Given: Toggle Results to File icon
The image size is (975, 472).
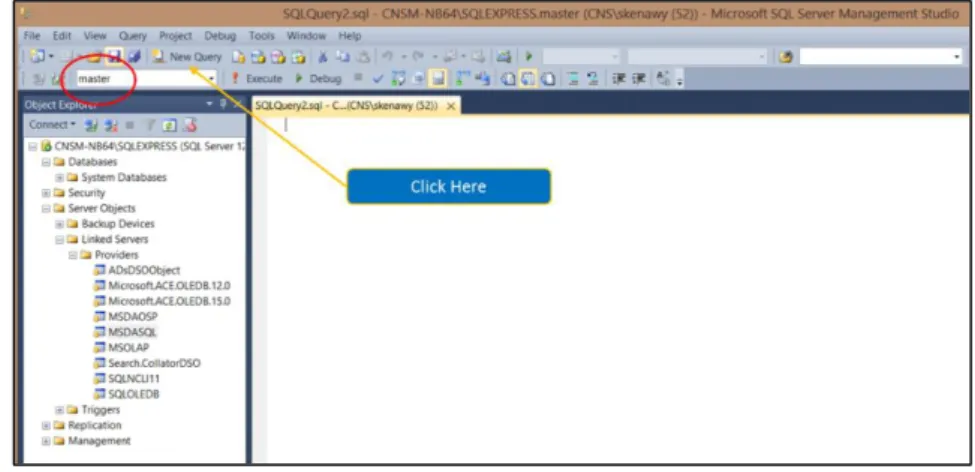Looking at the screenshot, I should coord(548,79).
